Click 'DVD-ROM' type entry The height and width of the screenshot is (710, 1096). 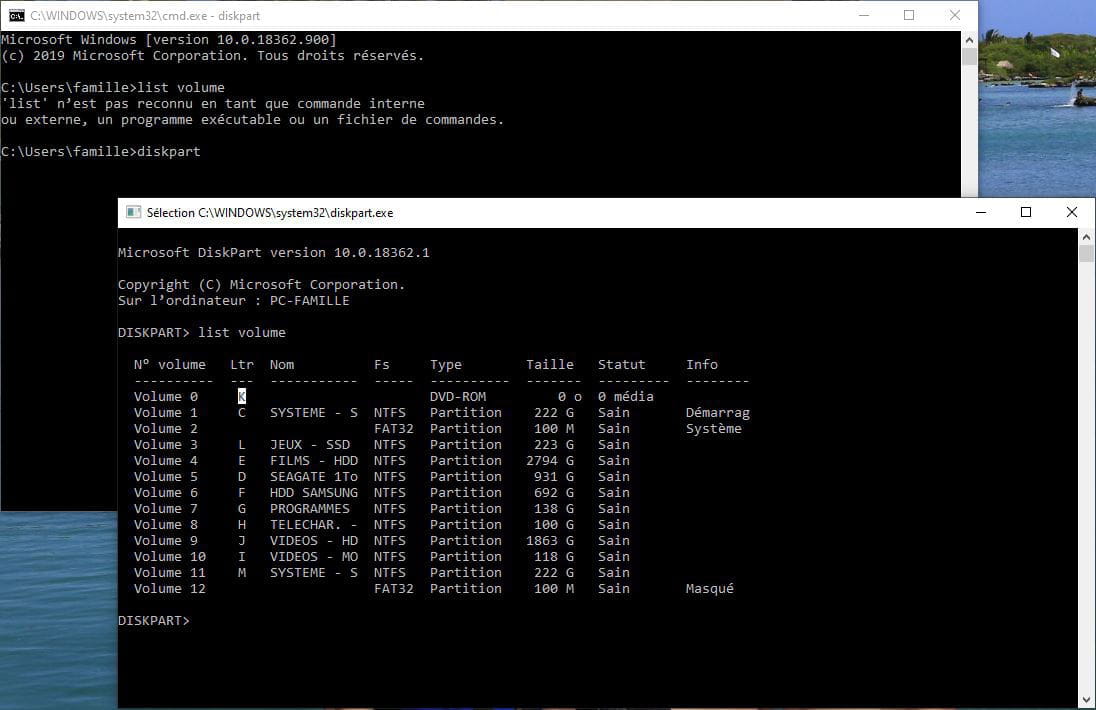pos(458,396)
